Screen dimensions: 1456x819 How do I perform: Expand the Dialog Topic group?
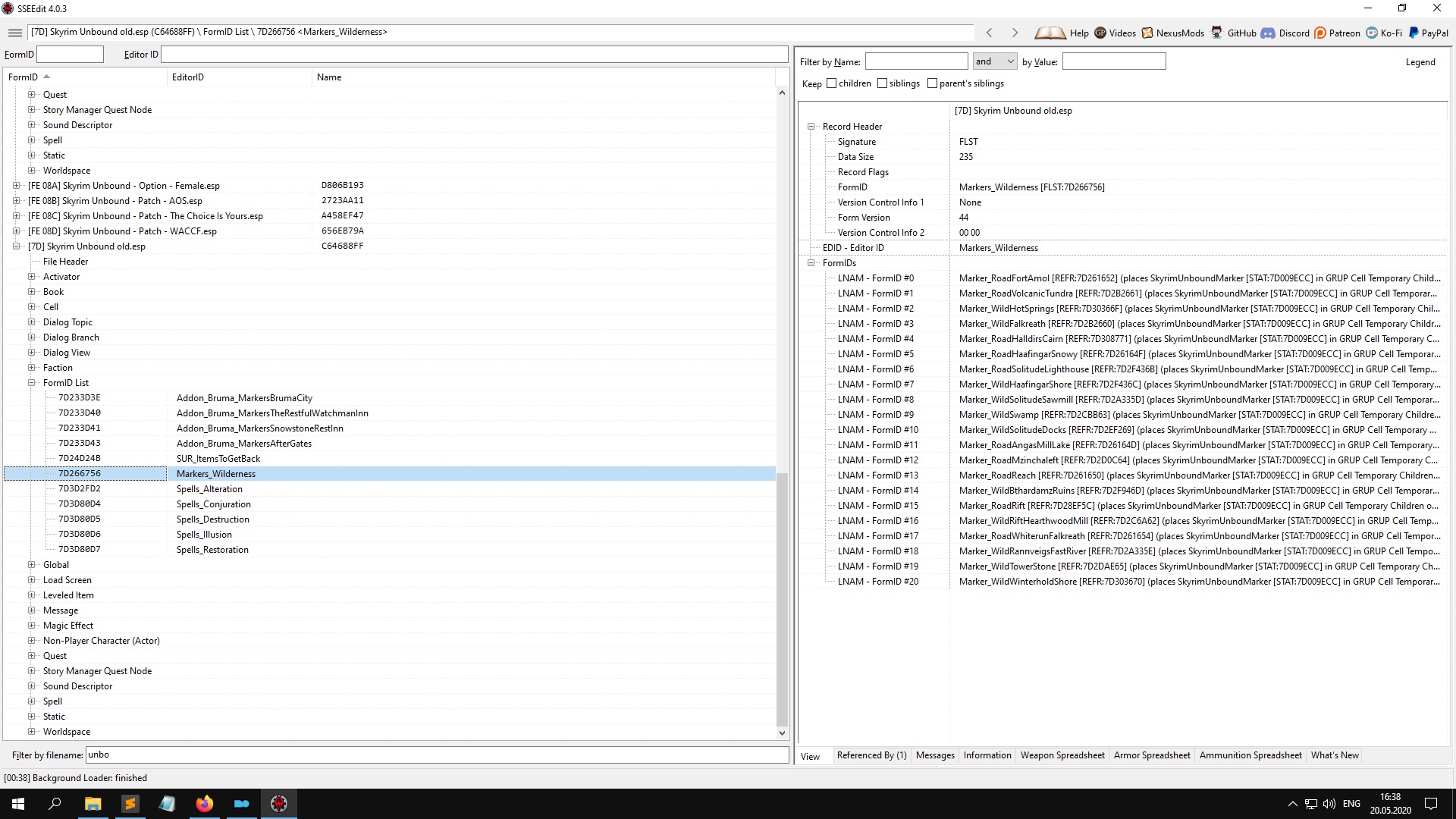click(x=32, y=322)
